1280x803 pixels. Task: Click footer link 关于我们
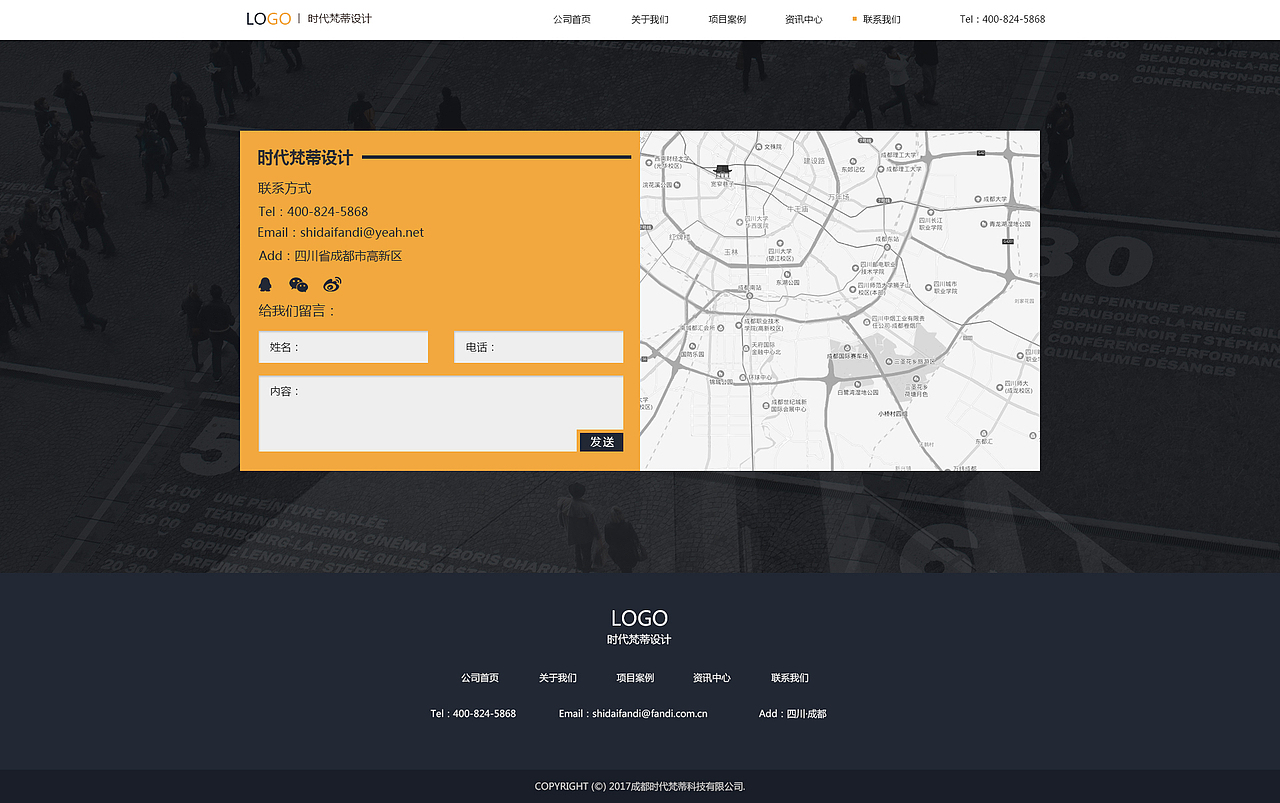tap(558, 678)
